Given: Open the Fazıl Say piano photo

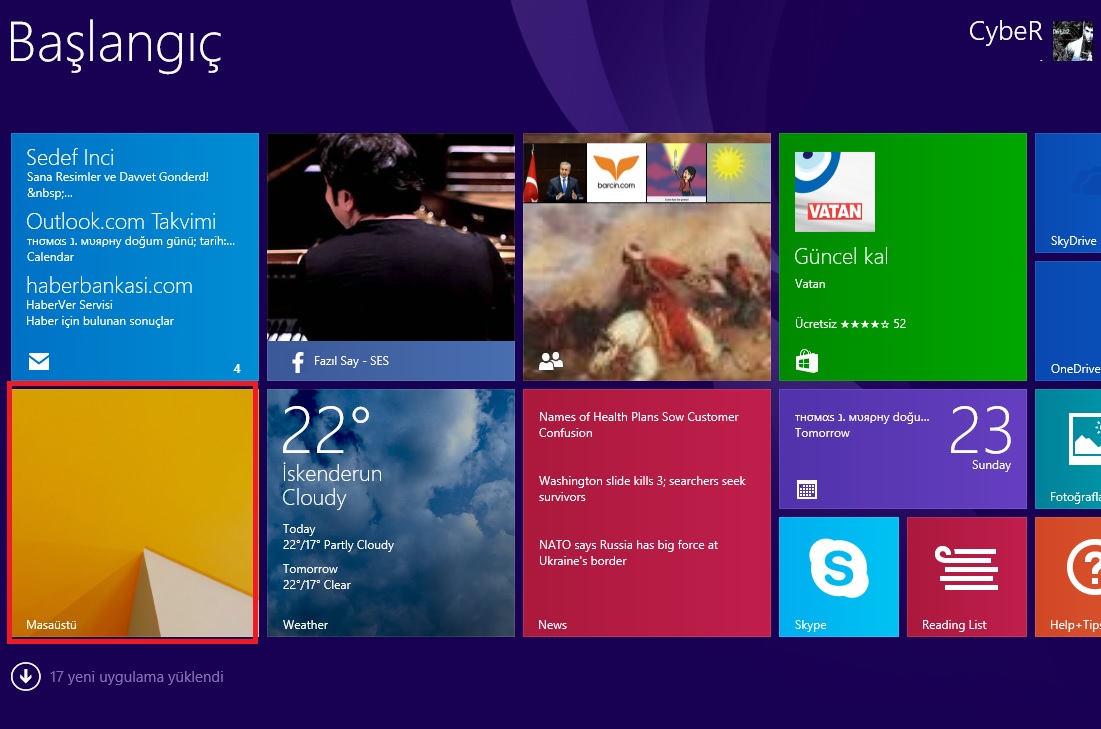Looking at the screenshot, I should (391, 237).
